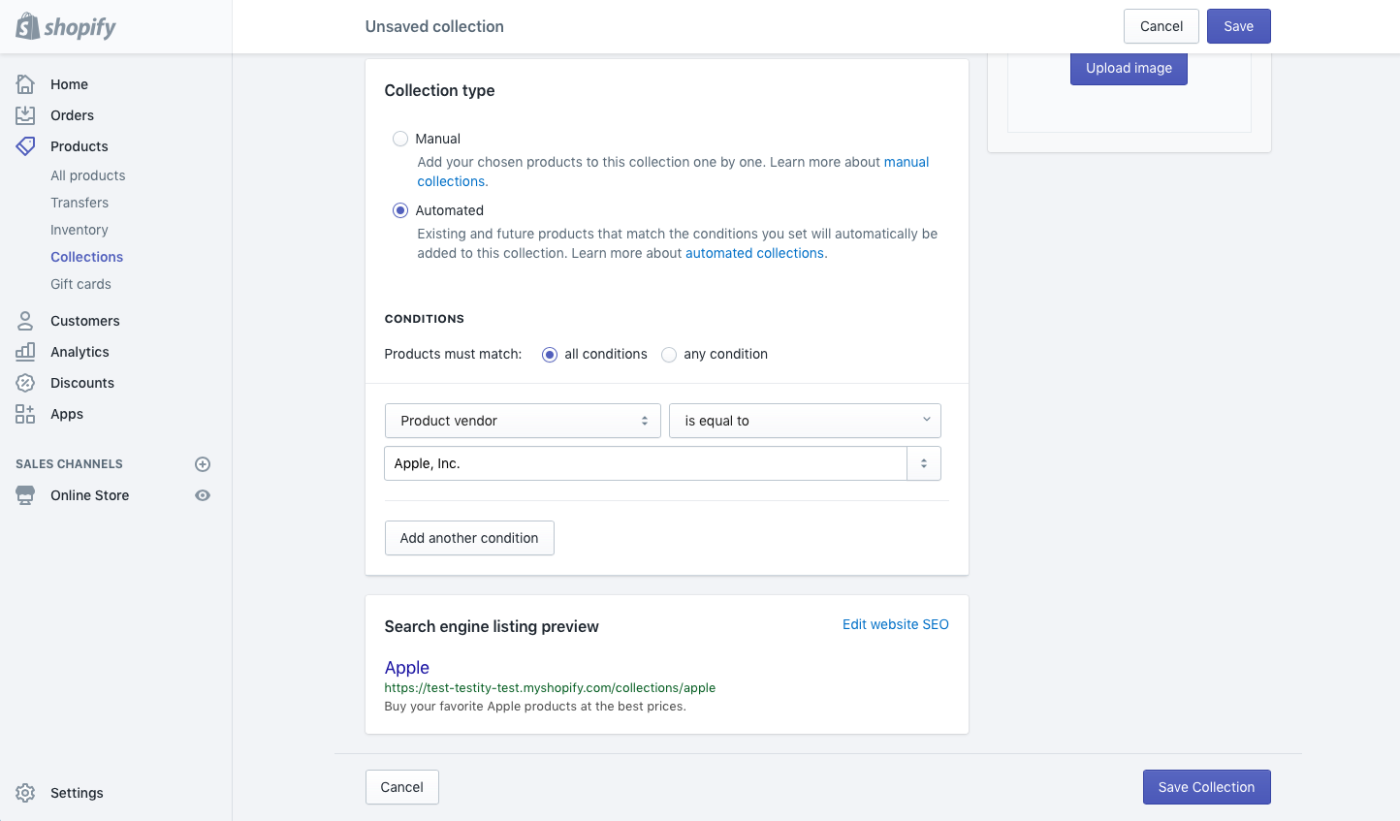Open Orders via inbox icon
The height and width of the screenshot is (821, 1400).
point(26,115)
